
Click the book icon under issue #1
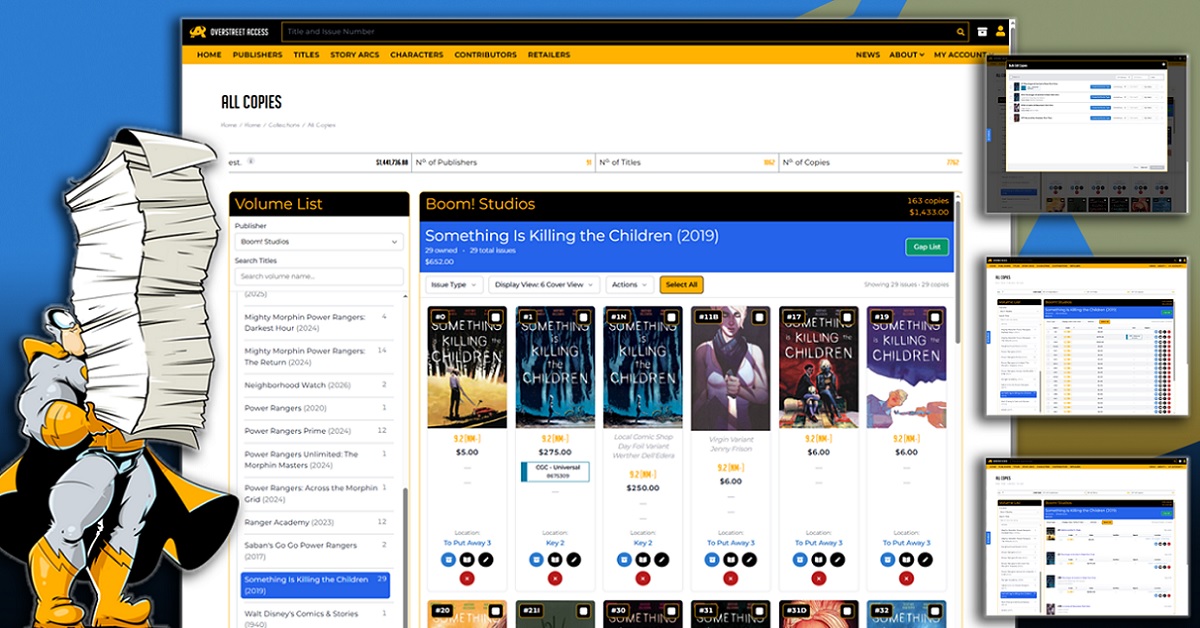(x=555, y=558)
